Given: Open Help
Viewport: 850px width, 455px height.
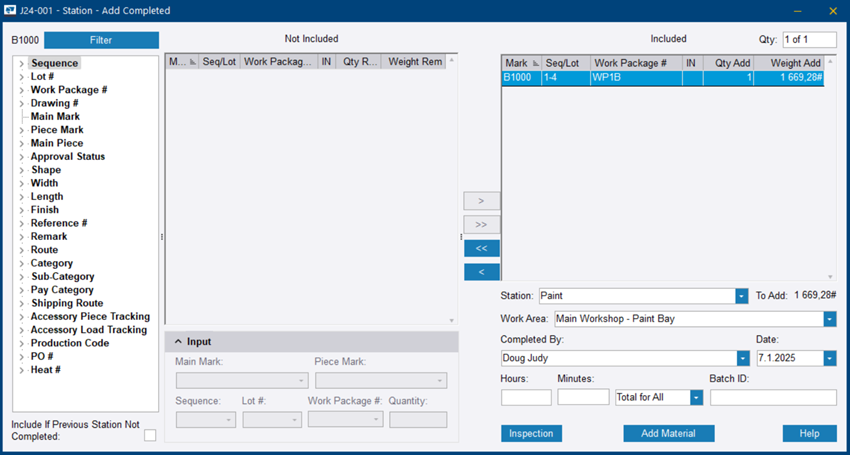Looking at the screenshot, I should pyautogui.click(x=809, y=433).
